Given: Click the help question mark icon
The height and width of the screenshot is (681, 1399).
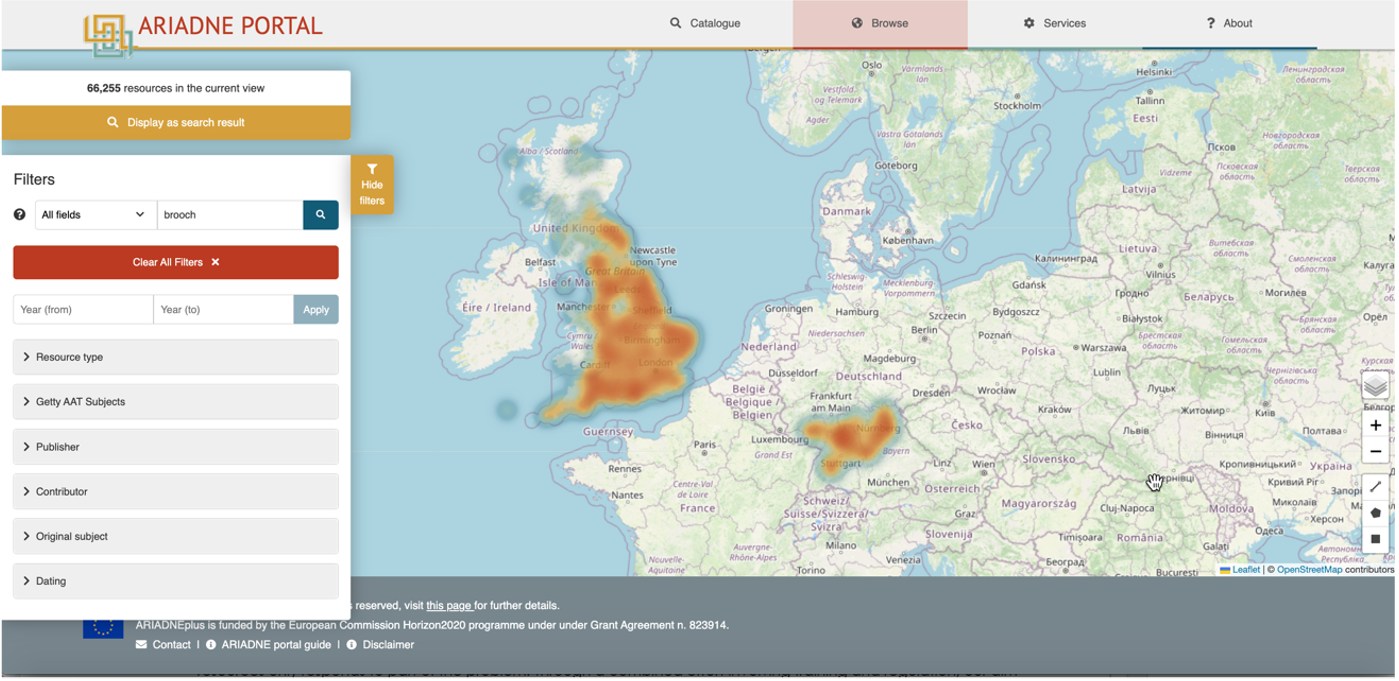Looking at the screenshot, I should pyautogui.click(x=20, y=215).
